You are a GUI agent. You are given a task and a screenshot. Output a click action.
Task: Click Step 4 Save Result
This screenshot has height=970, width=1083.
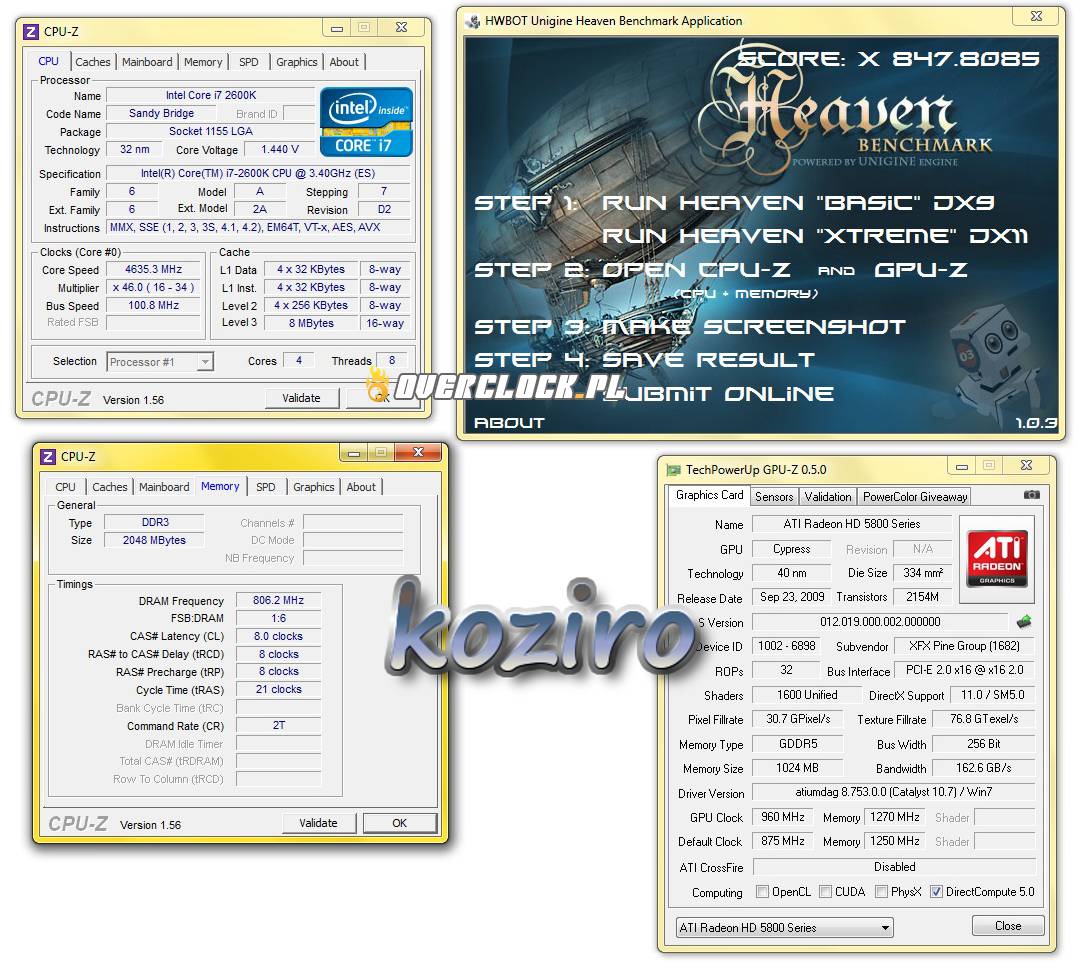pos(644,360)
